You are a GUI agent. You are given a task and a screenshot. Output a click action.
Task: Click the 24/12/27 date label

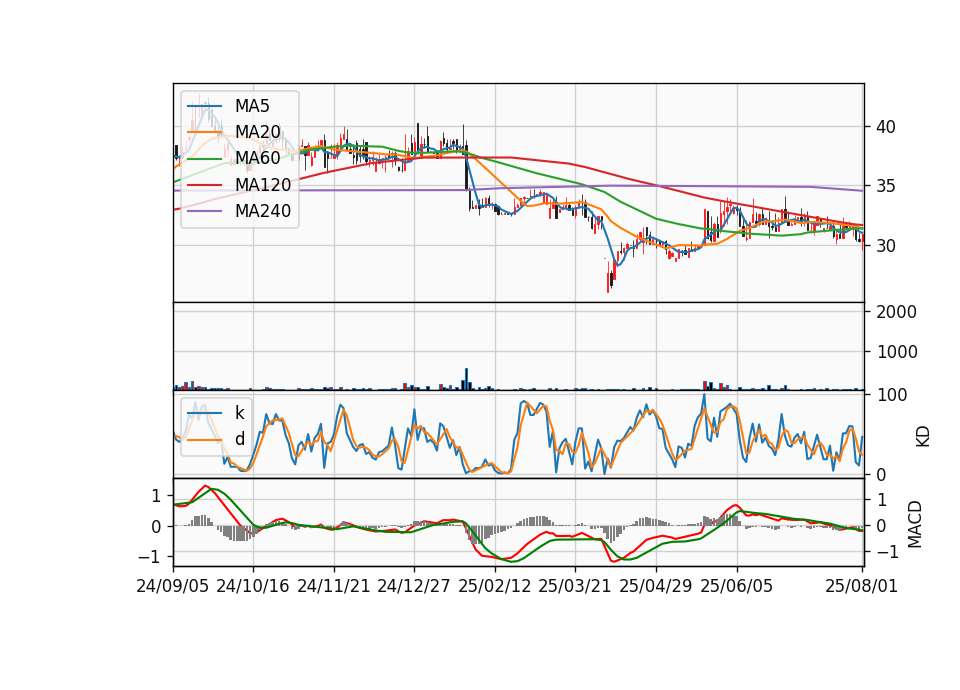click(x=414, y=586)
